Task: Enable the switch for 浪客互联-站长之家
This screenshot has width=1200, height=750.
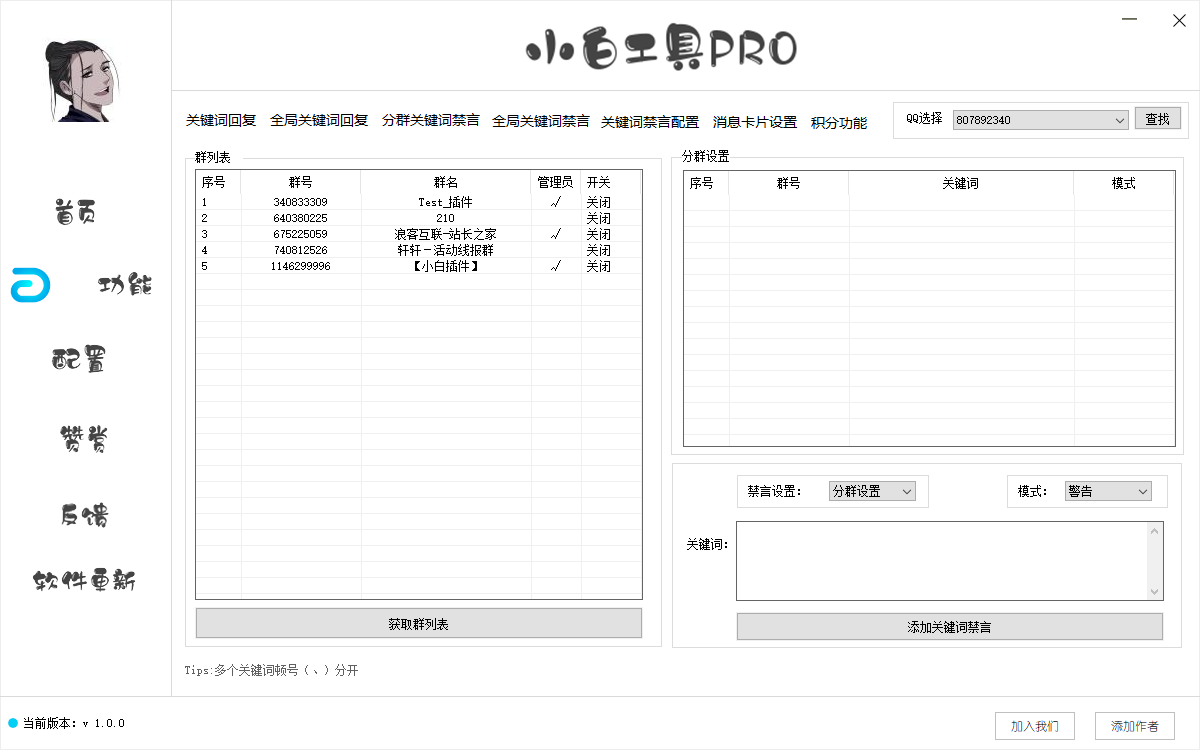Action: pos(598,234)
